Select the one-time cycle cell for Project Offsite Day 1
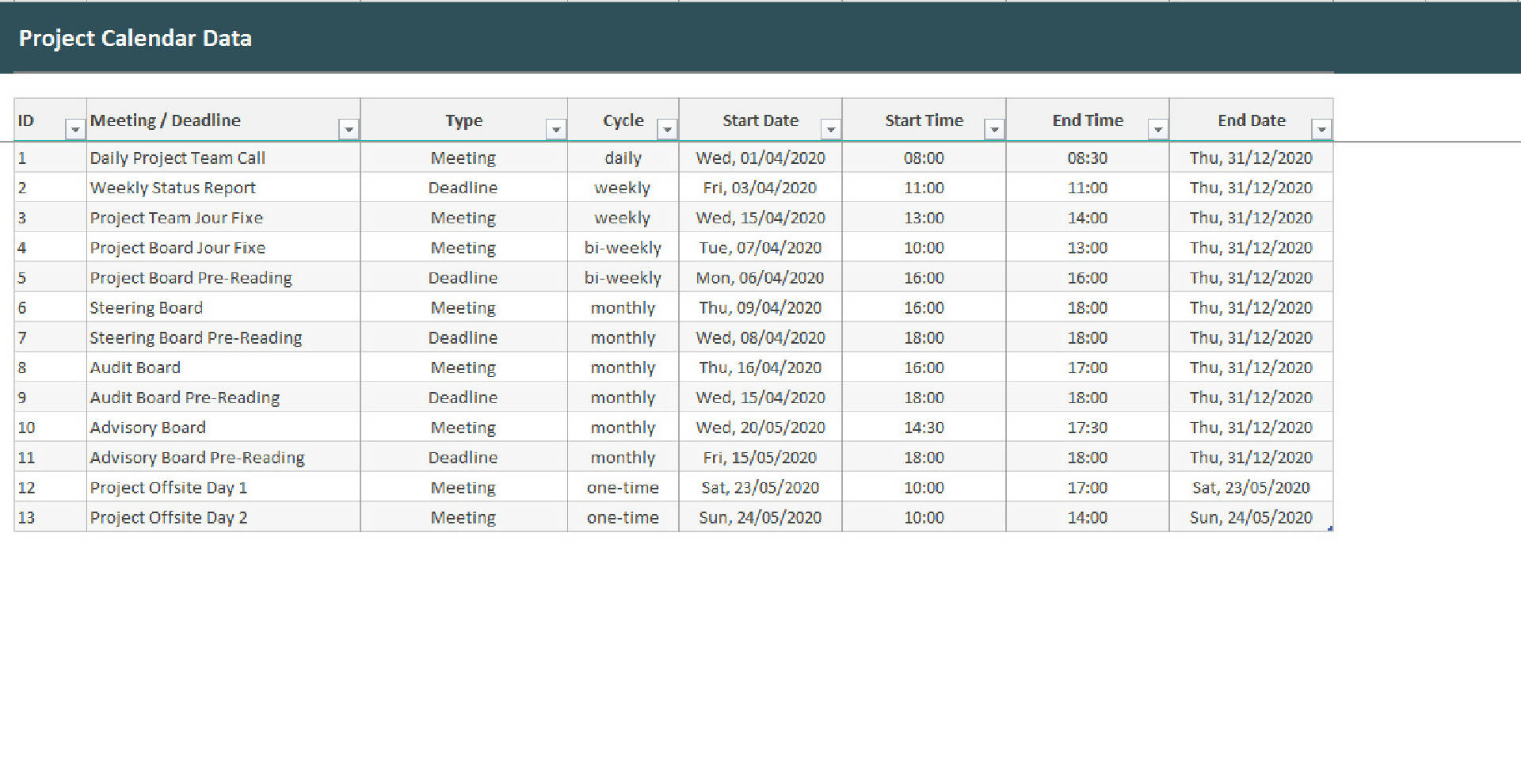This screenshot has width=1521, height=784. [623, 487]
